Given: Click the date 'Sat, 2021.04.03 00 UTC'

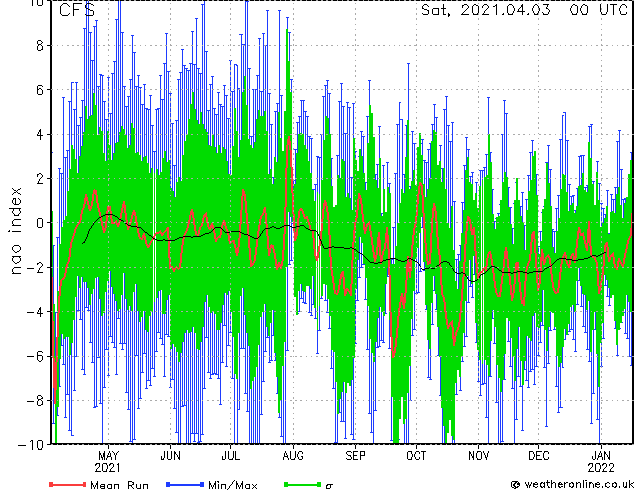Looking at the screenshot, I should point(524,10).
